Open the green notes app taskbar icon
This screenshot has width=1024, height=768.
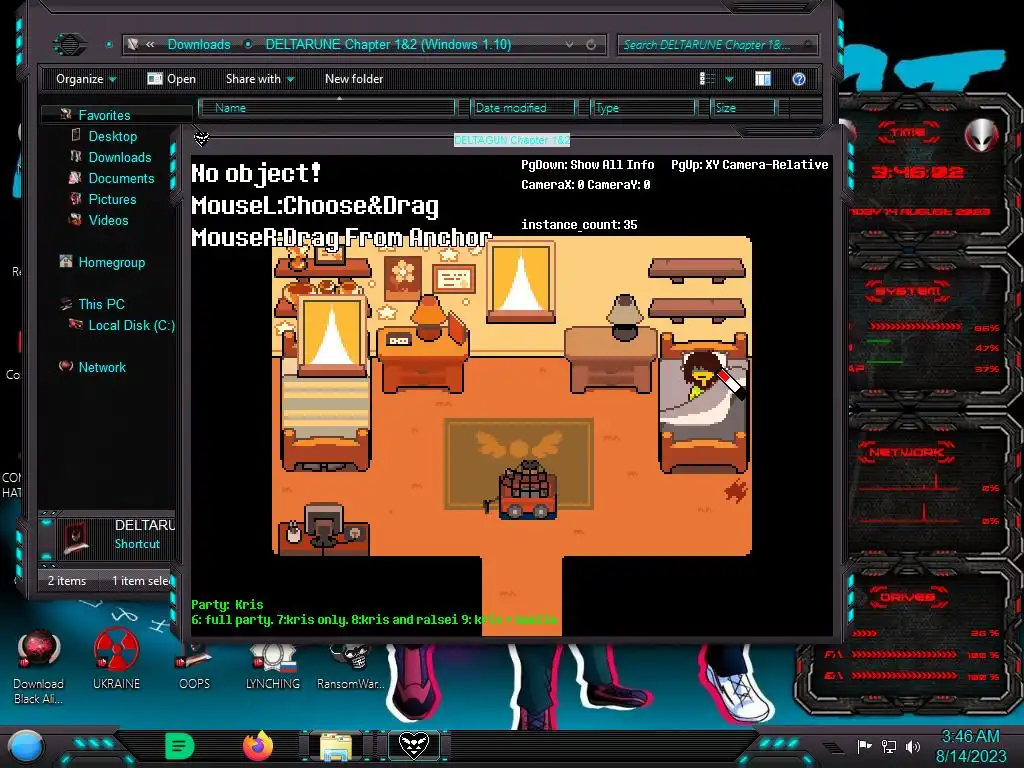(179, 746)
